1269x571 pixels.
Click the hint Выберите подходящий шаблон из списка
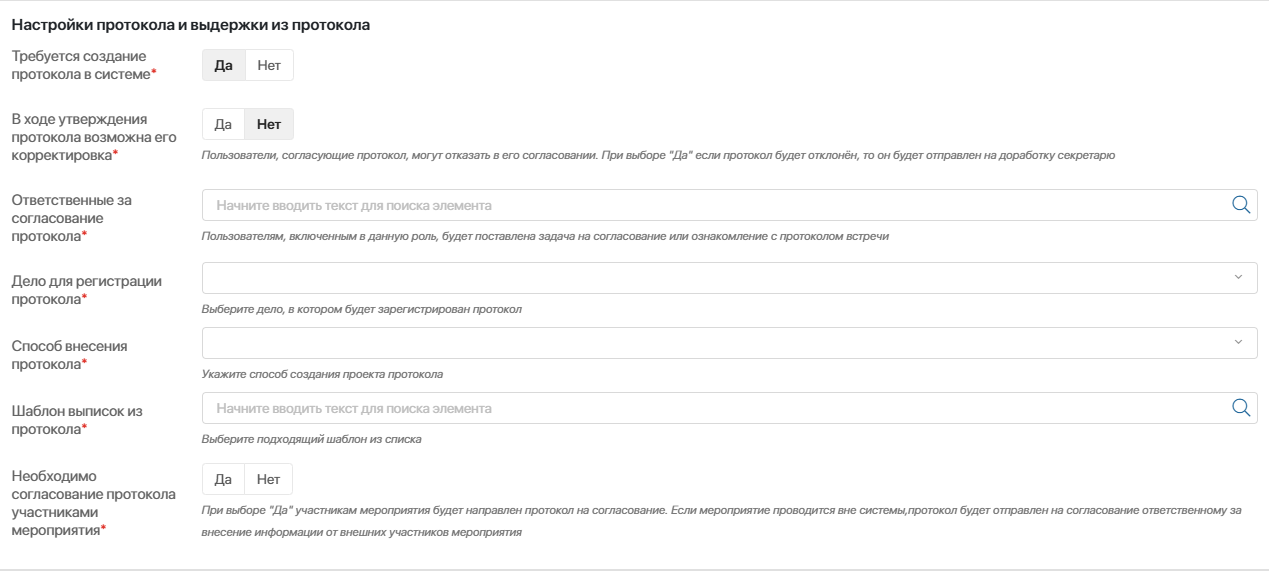pos(311,439)
